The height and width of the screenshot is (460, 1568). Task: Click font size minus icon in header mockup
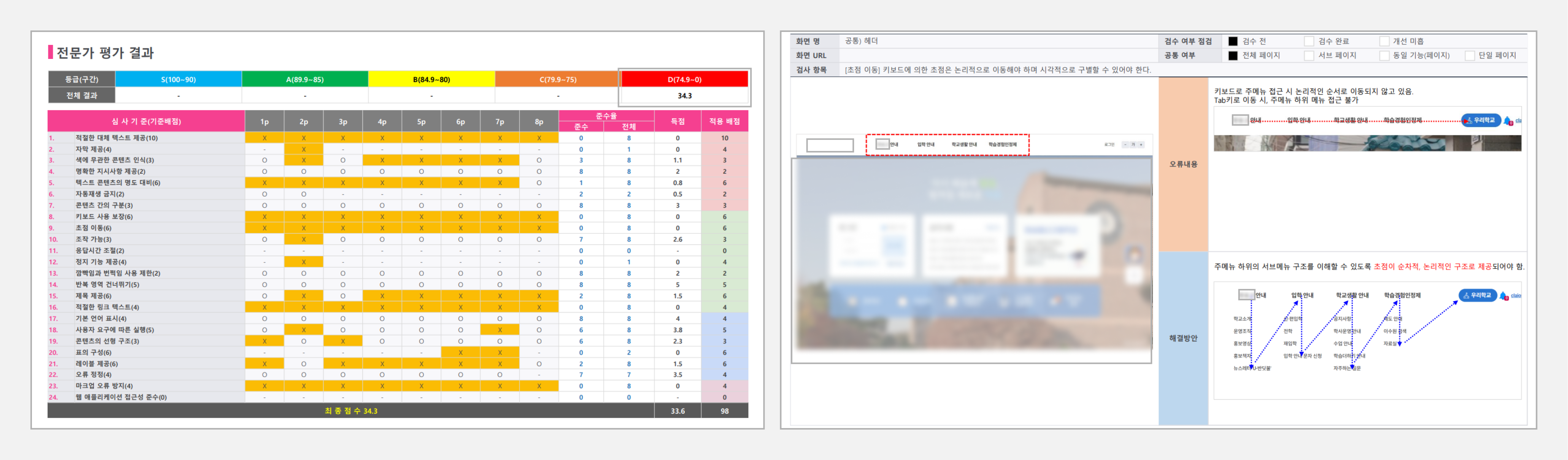(x=1125, y=145)
